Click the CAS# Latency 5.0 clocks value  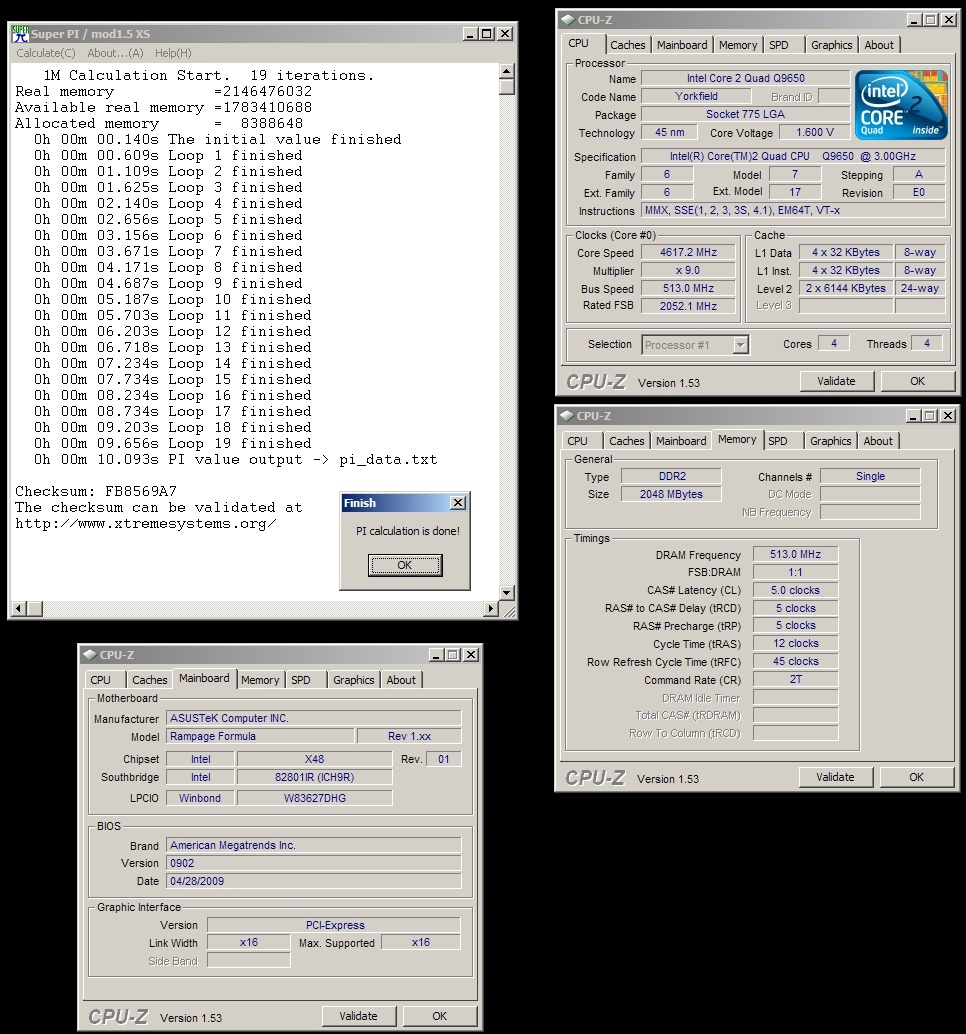pyautogui.click(x=796, y=590)
